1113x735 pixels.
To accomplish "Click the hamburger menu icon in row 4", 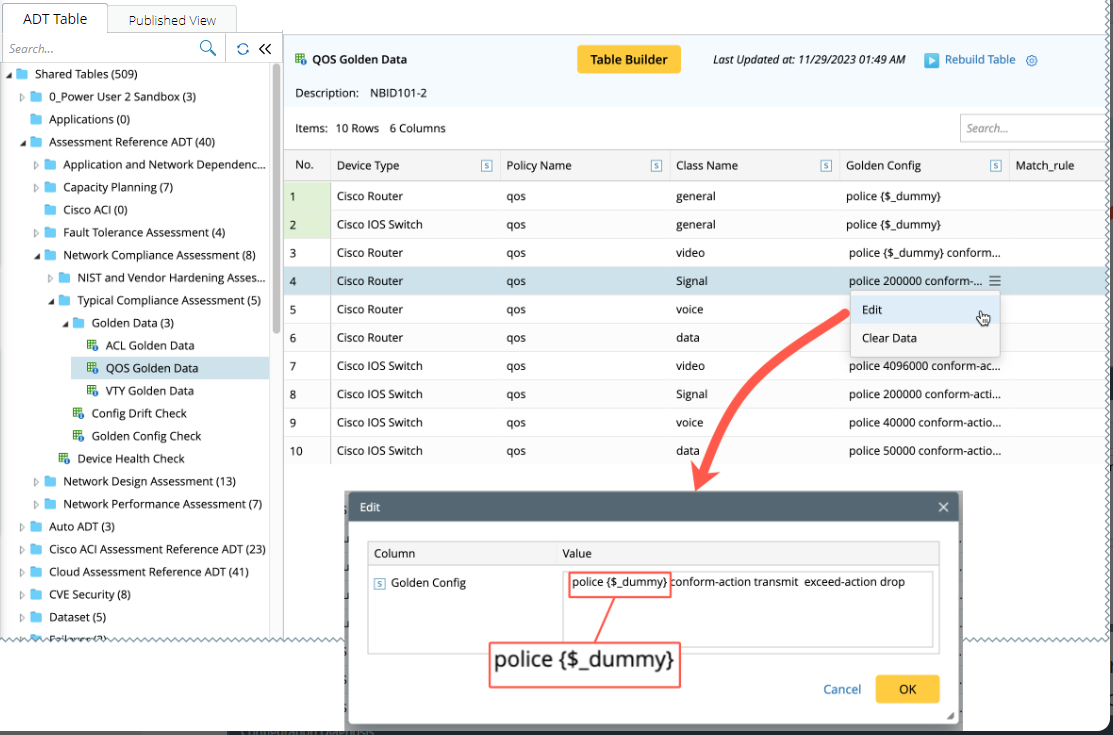I will pos(994,282).
